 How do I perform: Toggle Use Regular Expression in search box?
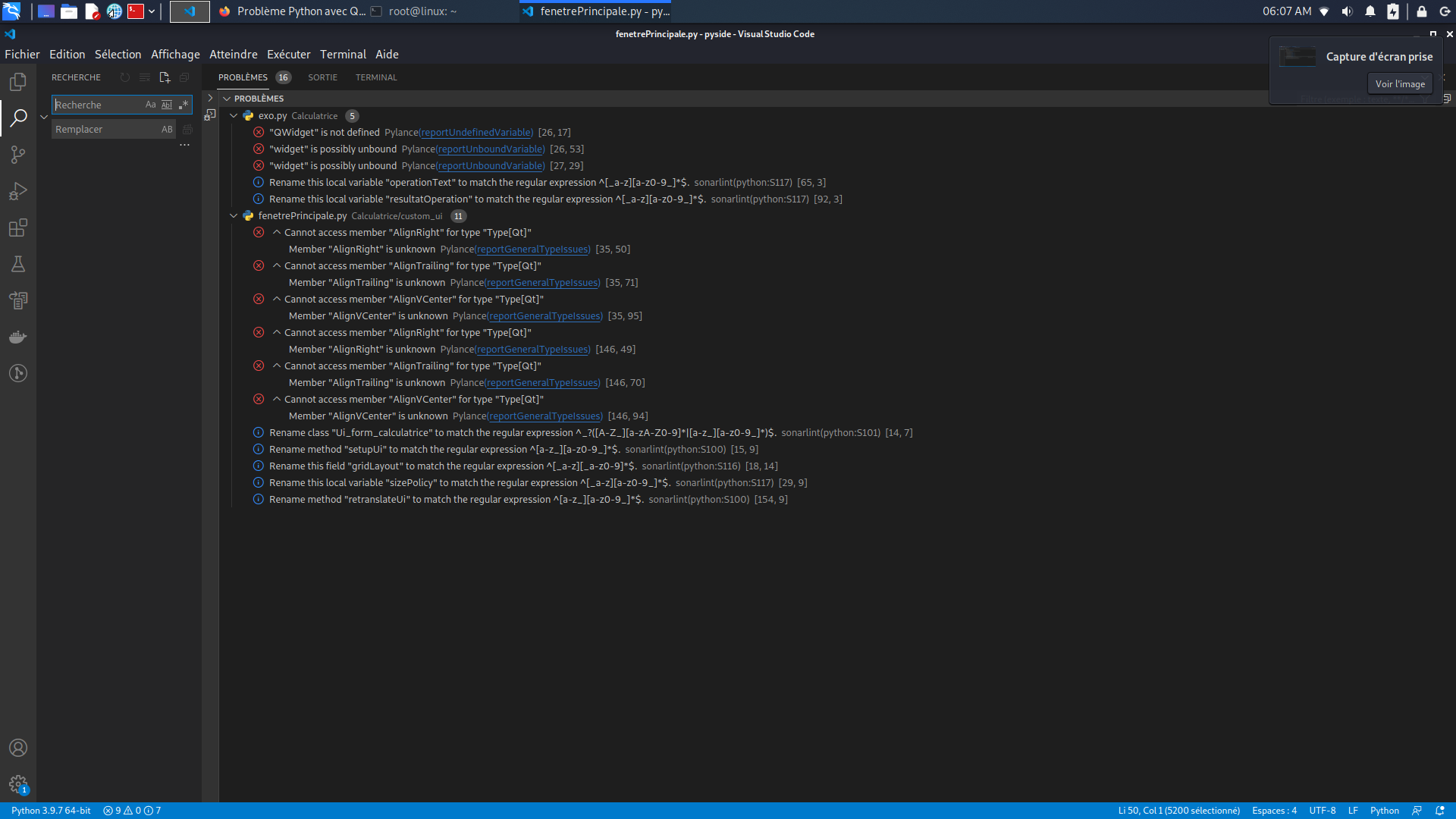184,105
